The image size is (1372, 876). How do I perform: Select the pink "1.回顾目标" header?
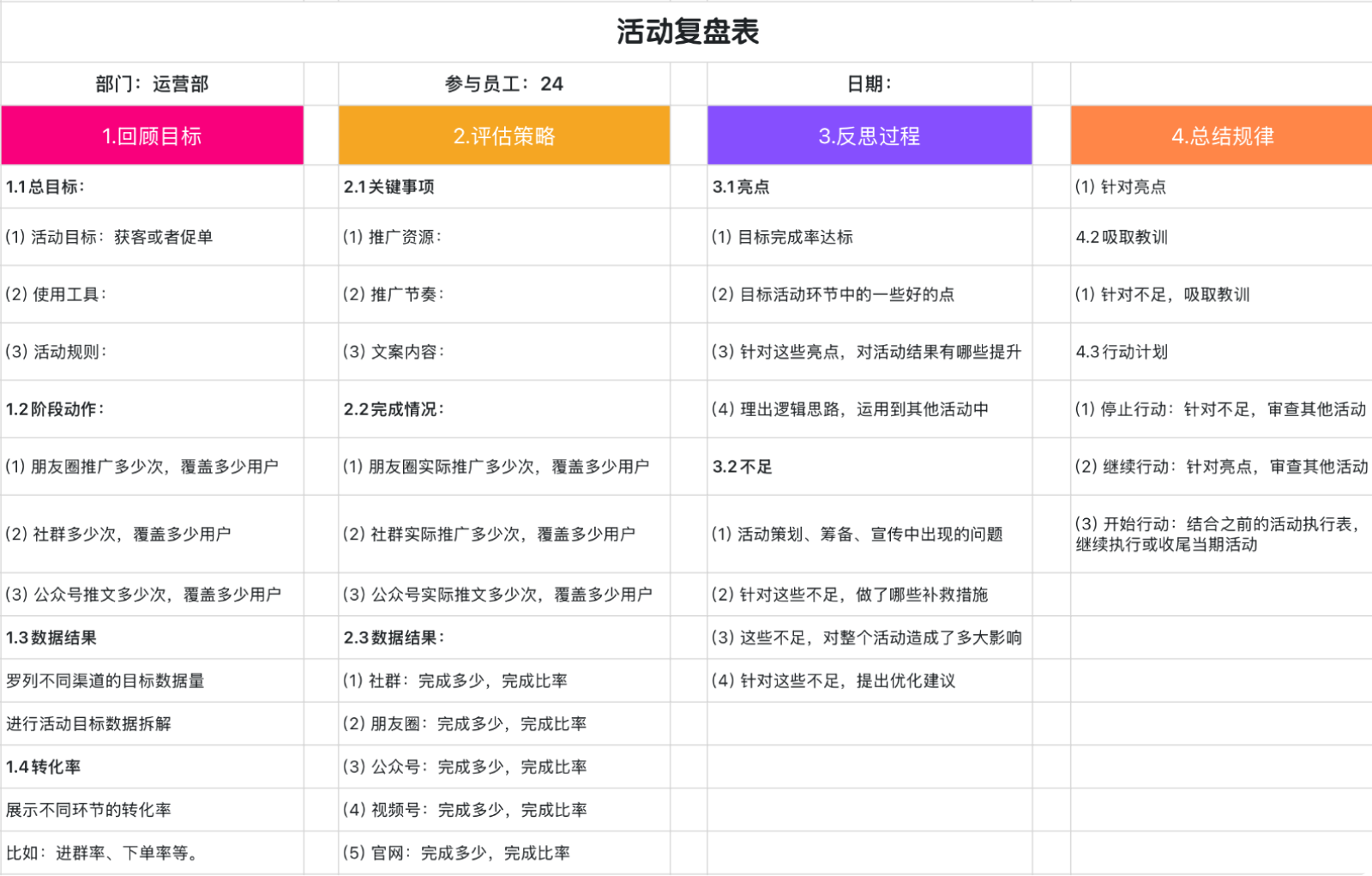pos(152,135)
